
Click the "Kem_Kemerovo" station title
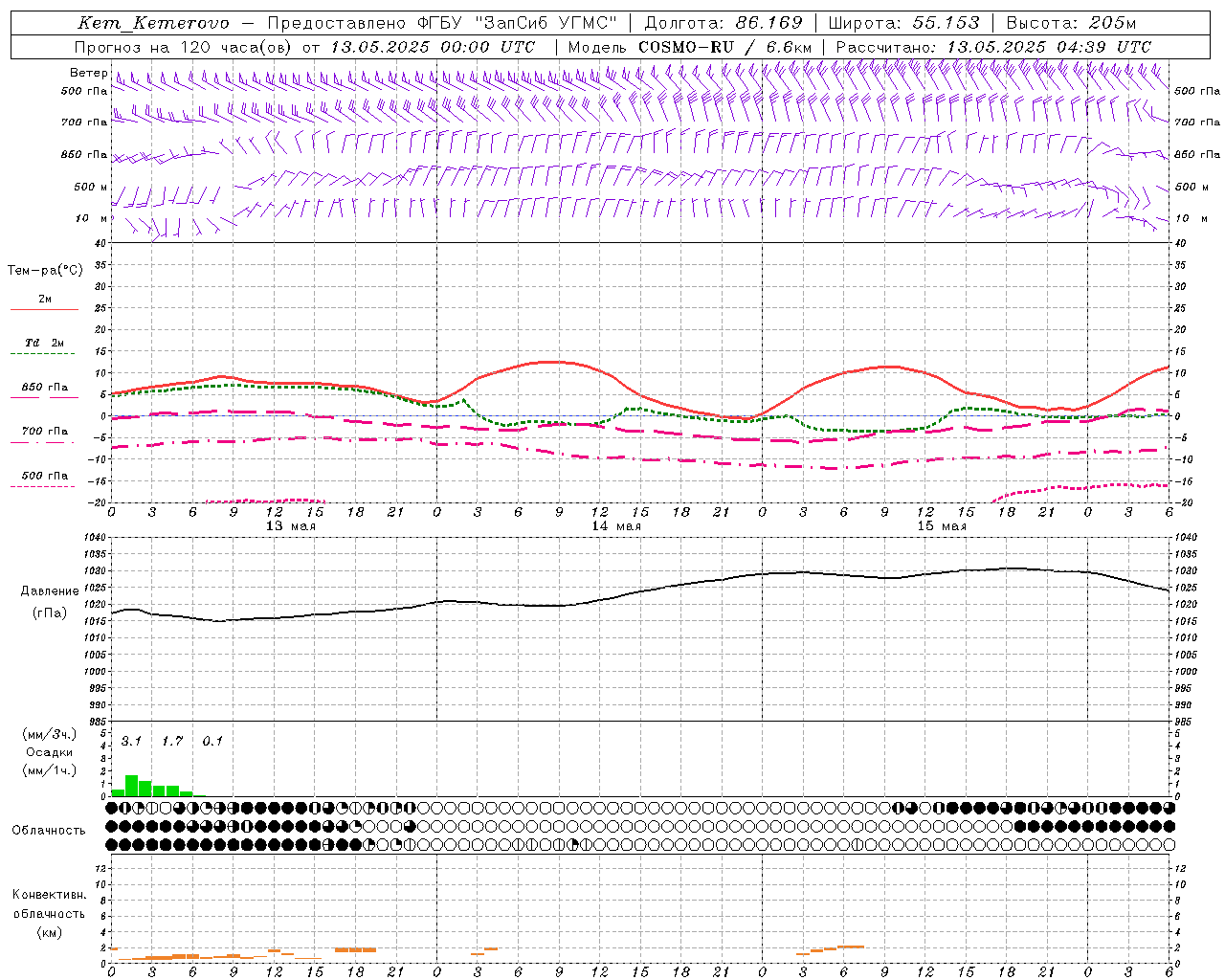tap(153, 23)
